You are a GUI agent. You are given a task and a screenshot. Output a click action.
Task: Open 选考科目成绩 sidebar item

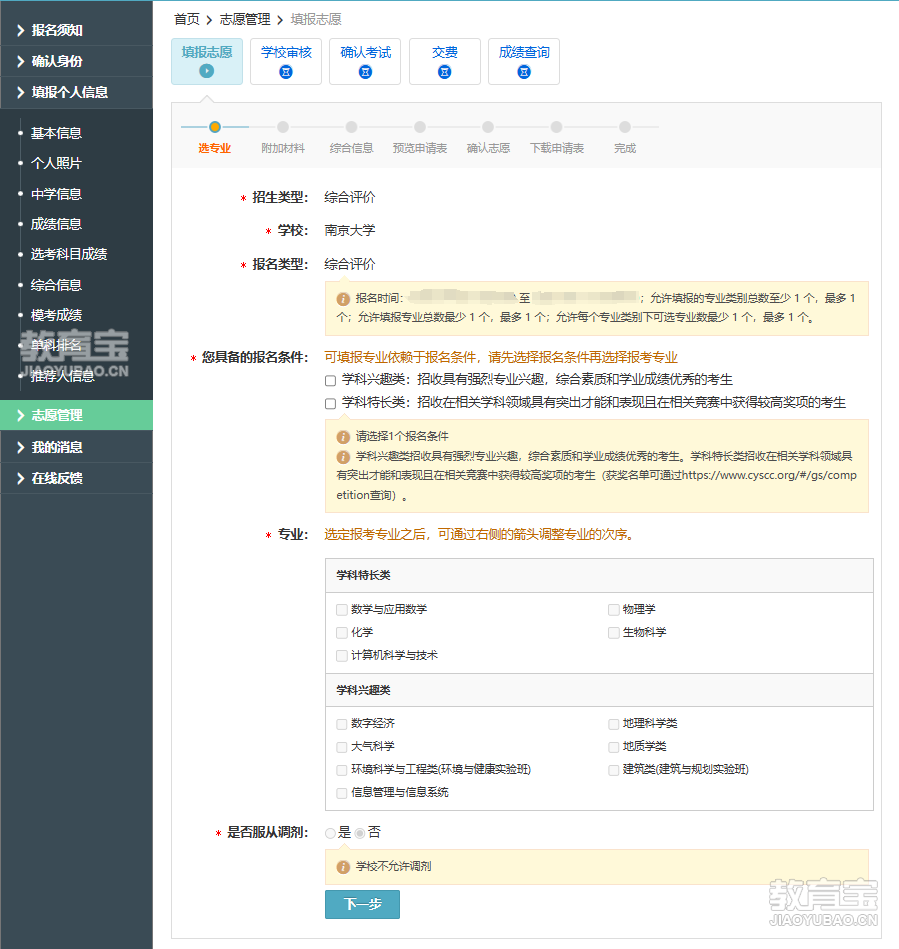coord(69,254)
